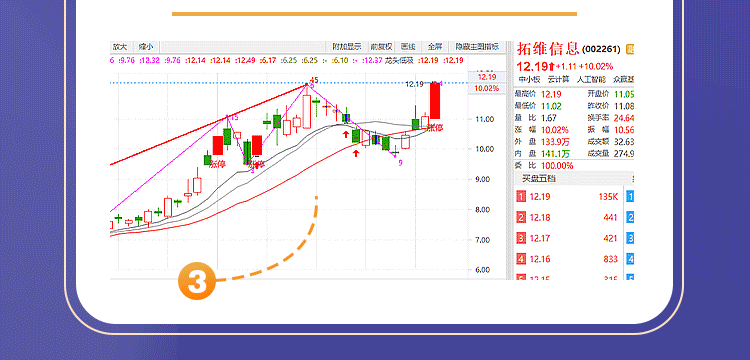Click the red level 4 bid icon

click(x=521, y=259)
